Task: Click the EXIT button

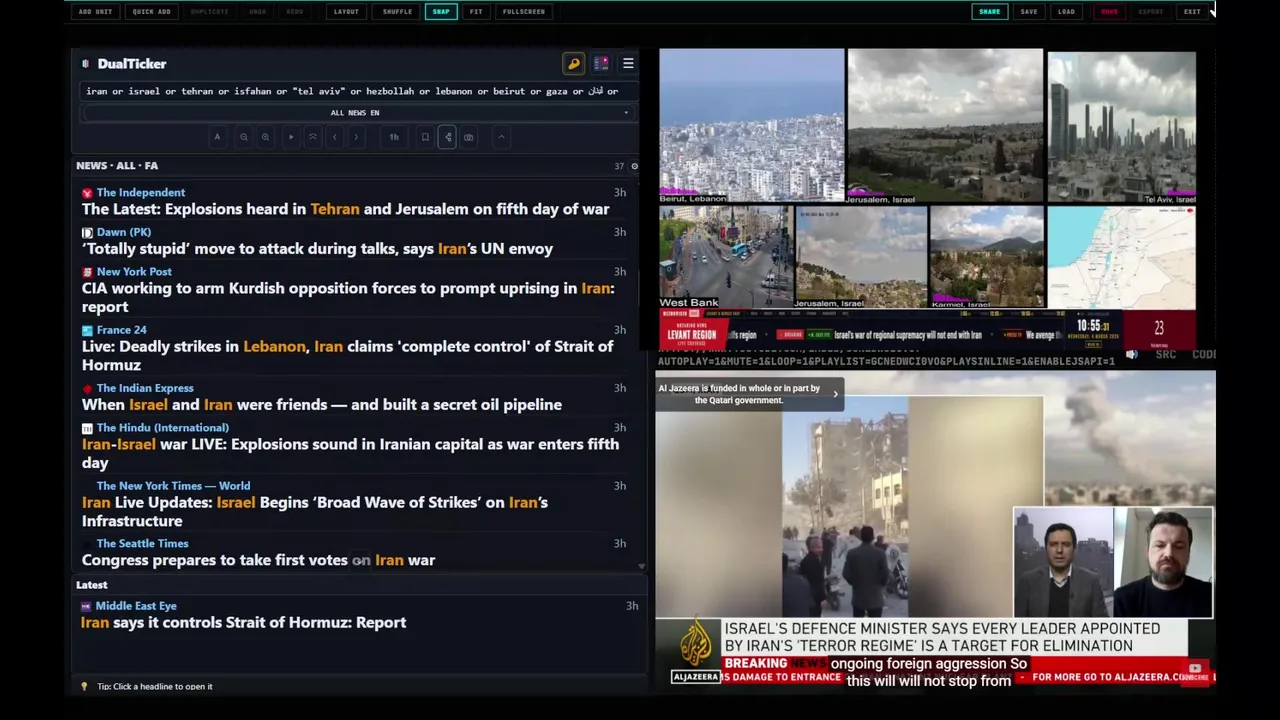Action: [1192, 12]
